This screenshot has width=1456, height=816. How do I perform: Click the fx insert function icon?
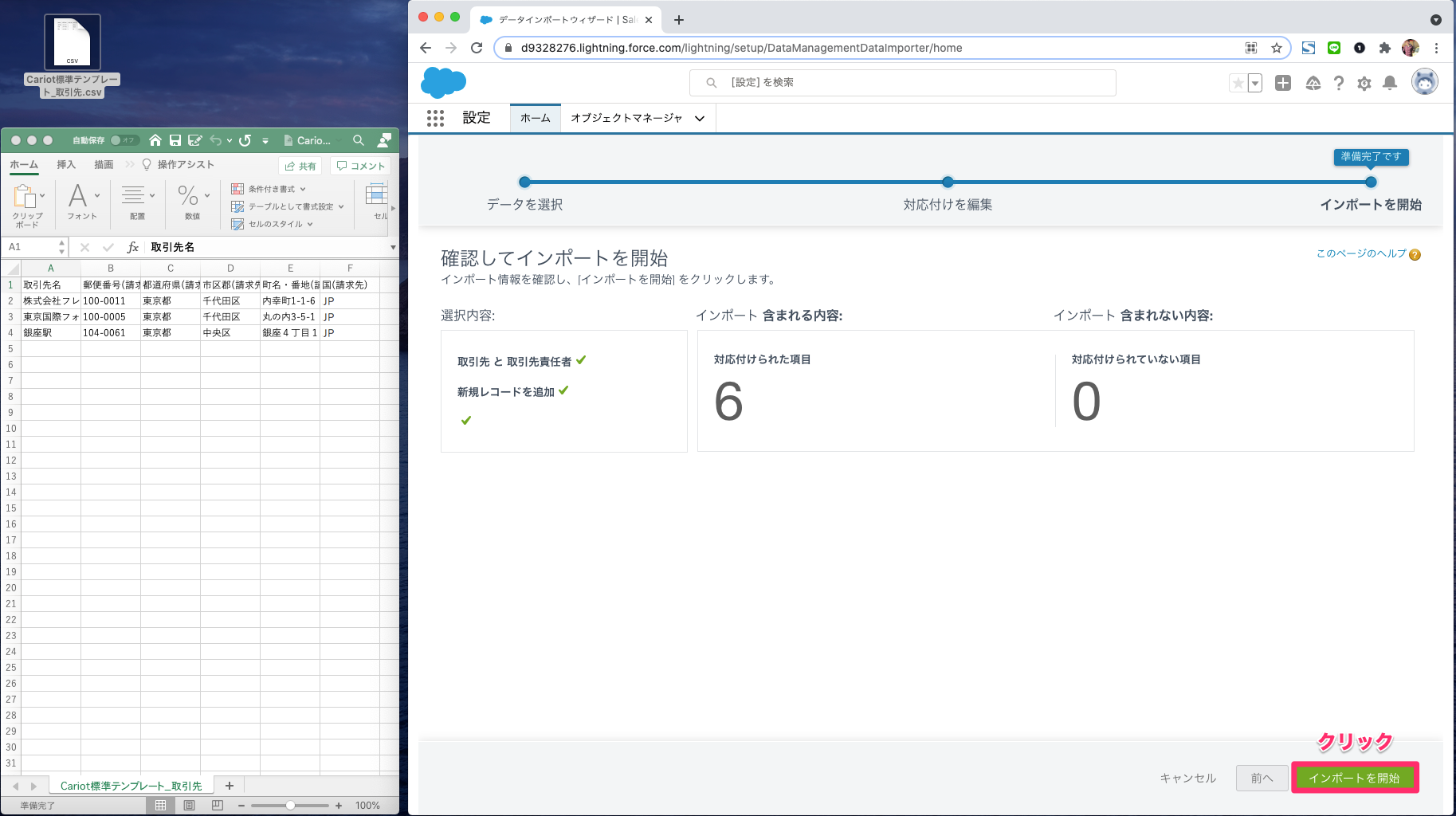pyautogui.click(x=133, y=247)
